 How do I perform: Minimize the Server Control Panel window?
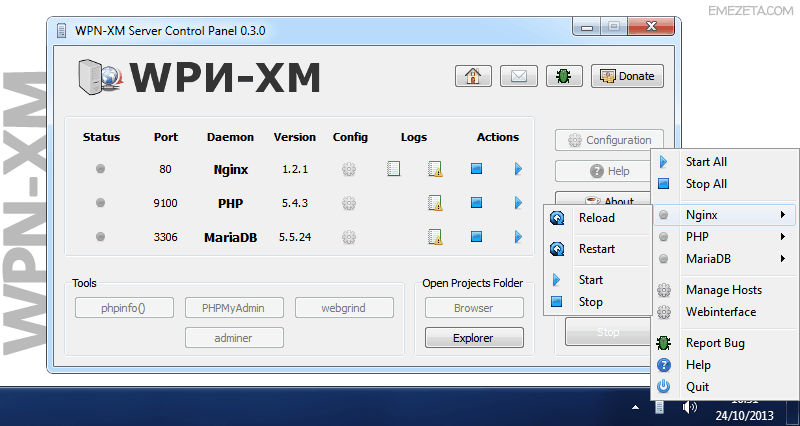(x=587, y=27)
